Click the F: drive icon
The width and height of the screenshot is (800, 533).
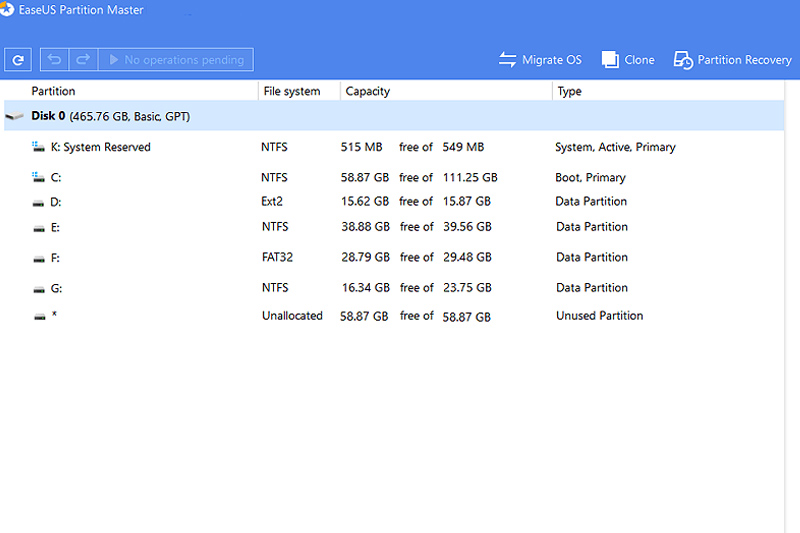39,260
